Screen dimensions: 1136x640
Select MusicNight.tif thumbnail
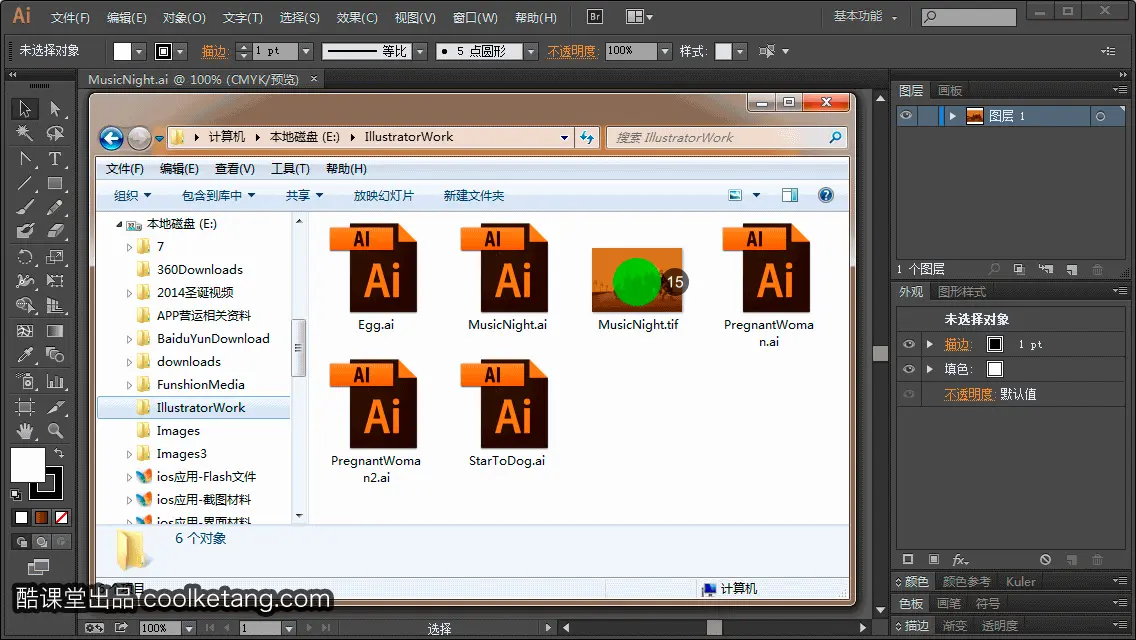tap(638, 280)
